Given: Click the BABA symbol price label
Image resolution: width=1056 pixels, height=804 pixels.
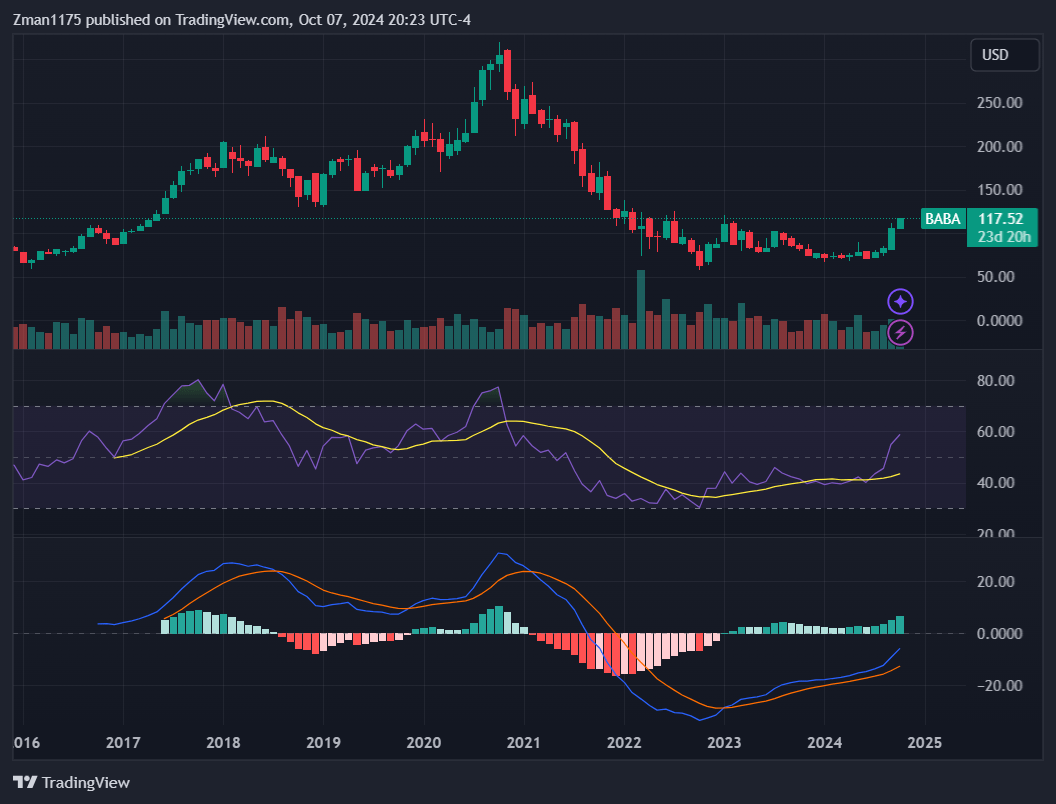Looking at the screenshot, I should [942, 219].
